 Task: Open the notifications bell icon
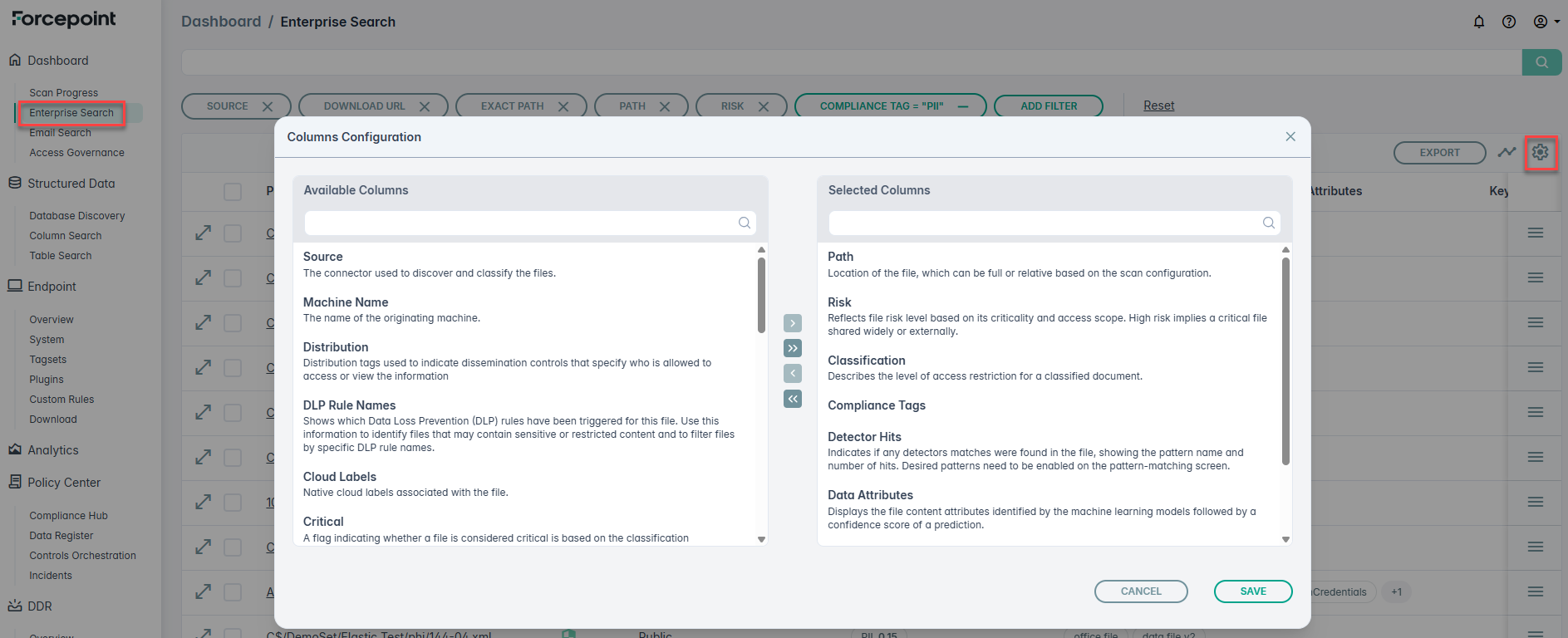click(1479, 22)
